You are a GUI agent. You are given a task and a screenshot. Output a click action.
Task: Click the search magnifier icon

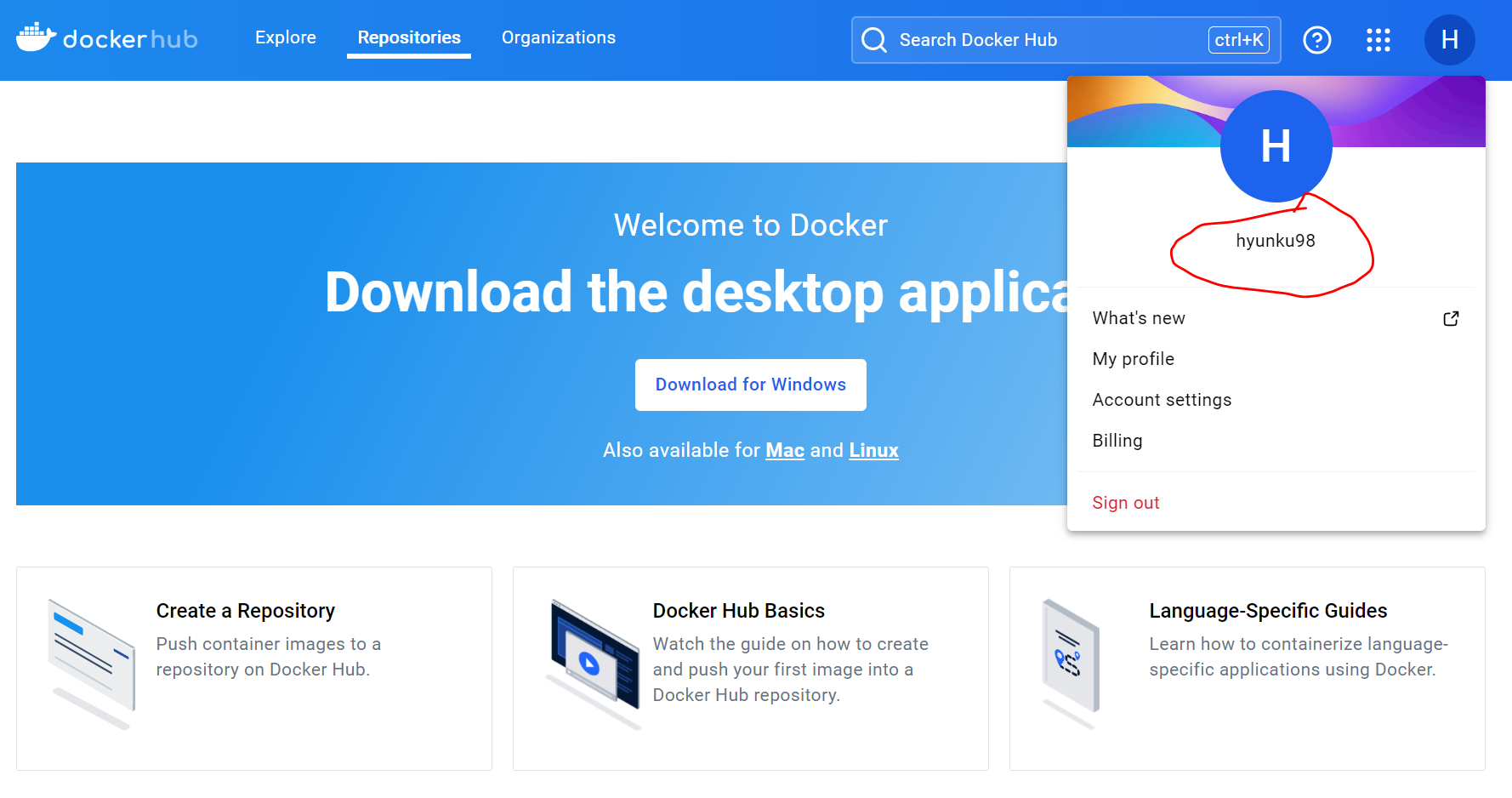[873, 39]
